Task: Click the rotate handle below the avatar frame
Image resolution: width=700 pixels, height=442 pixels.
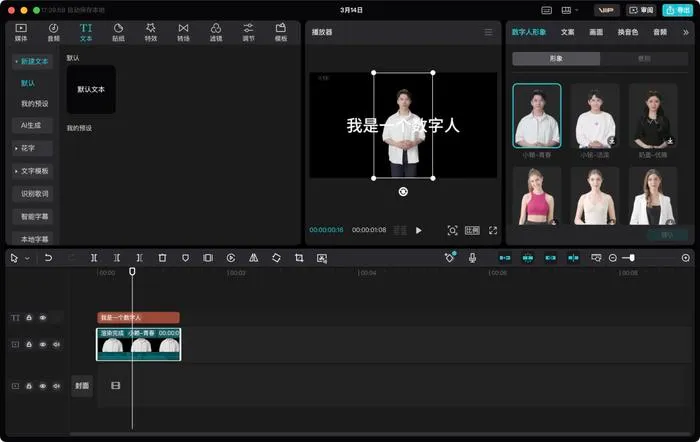Action: coord(403,191)
